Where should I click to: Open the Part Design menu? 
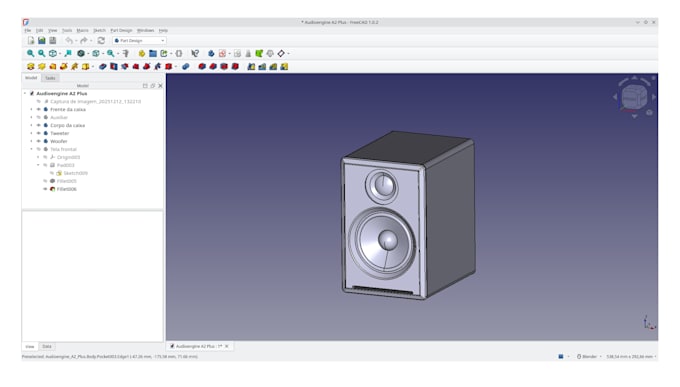pos(121,30)
